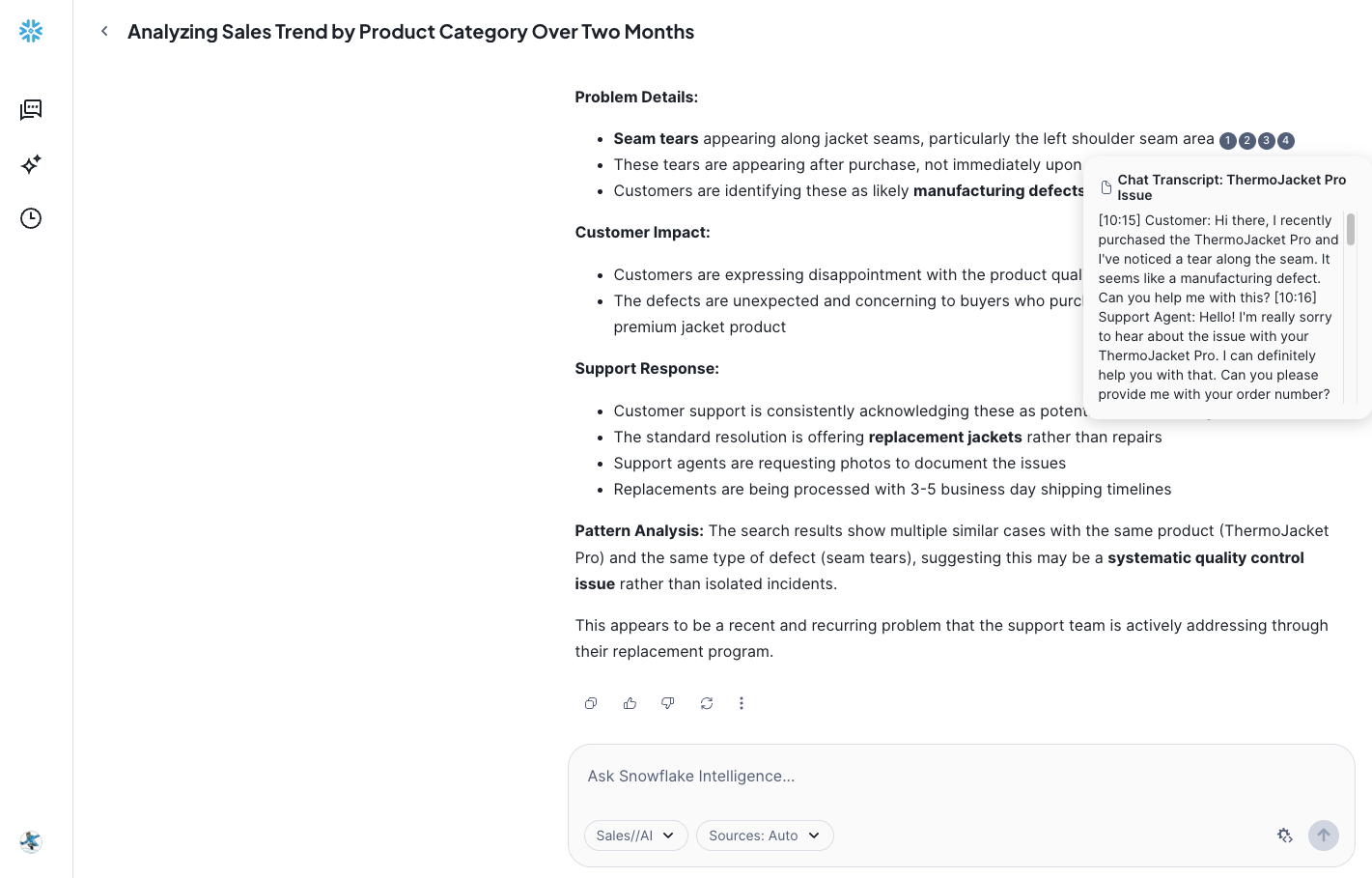Give the response a thumbs up

[630, 703]
